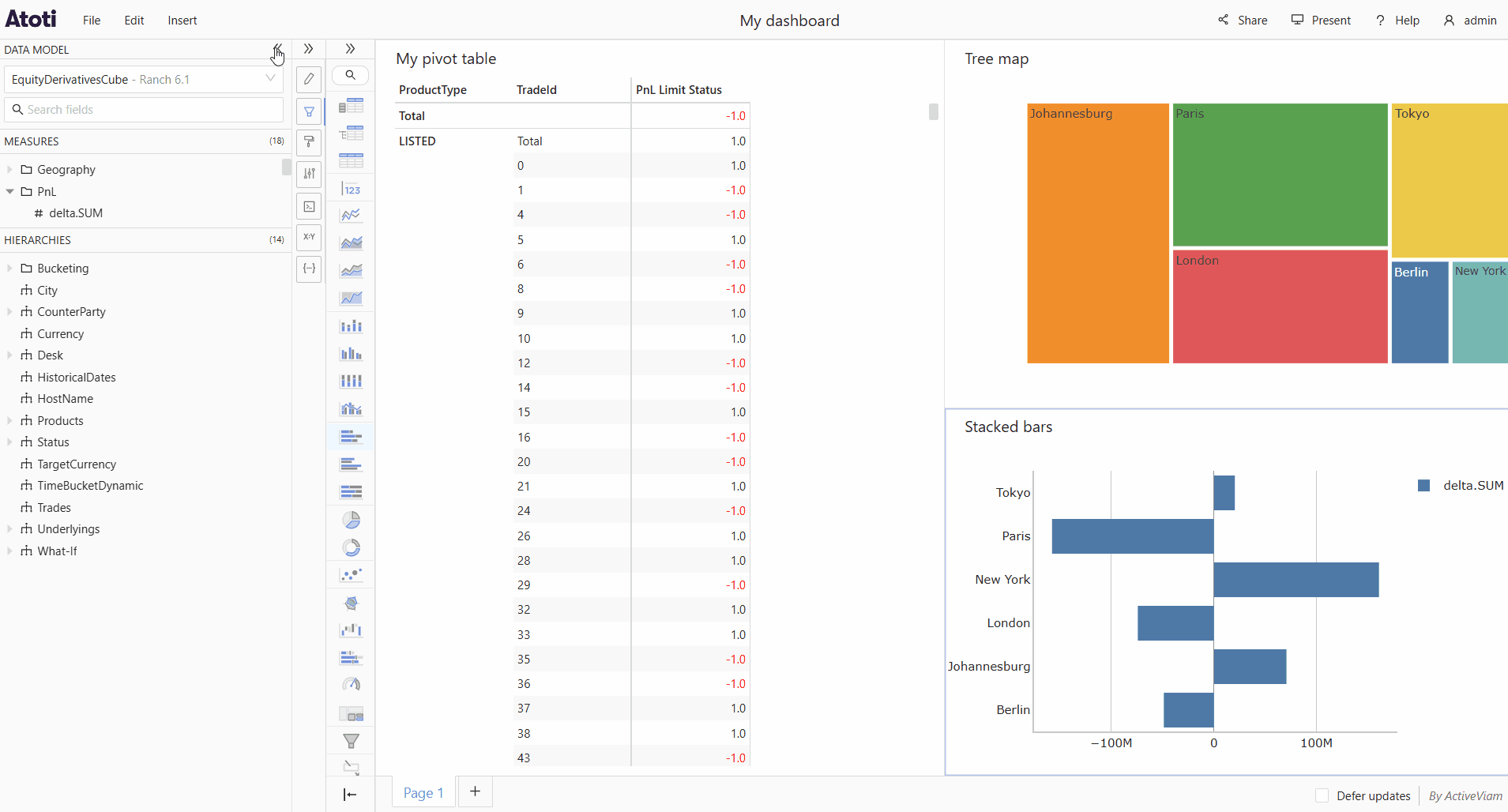Viewport: 1508px width, 812px height.
Task: Pick the scatter plot widget icon
Action: (x=352, y=575)
